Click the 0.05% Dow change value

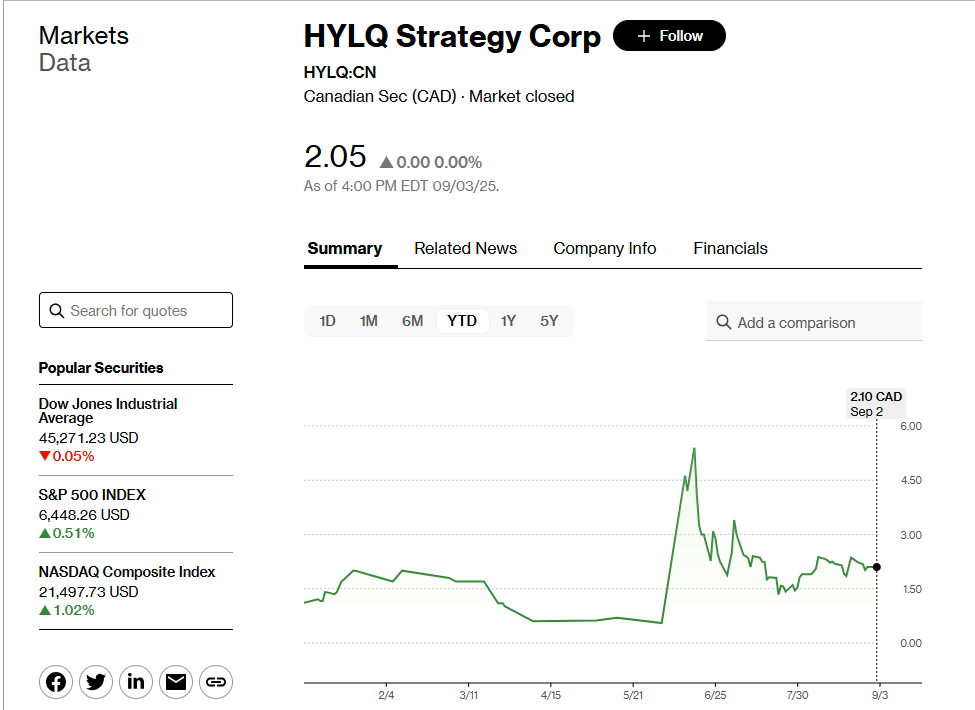pyautogui.click(x=73, y=456)
